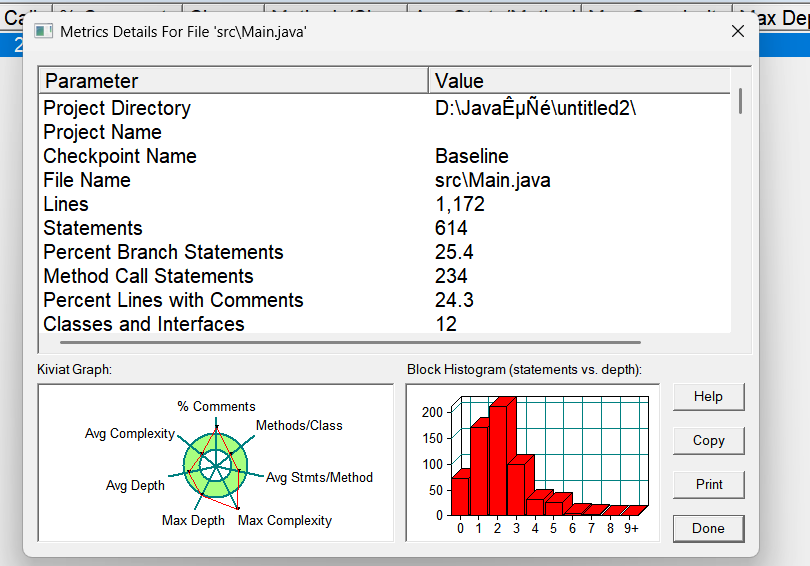Click the 25.4 branch percent value
The image size is (810, 566).
click(x=454, y=252)
